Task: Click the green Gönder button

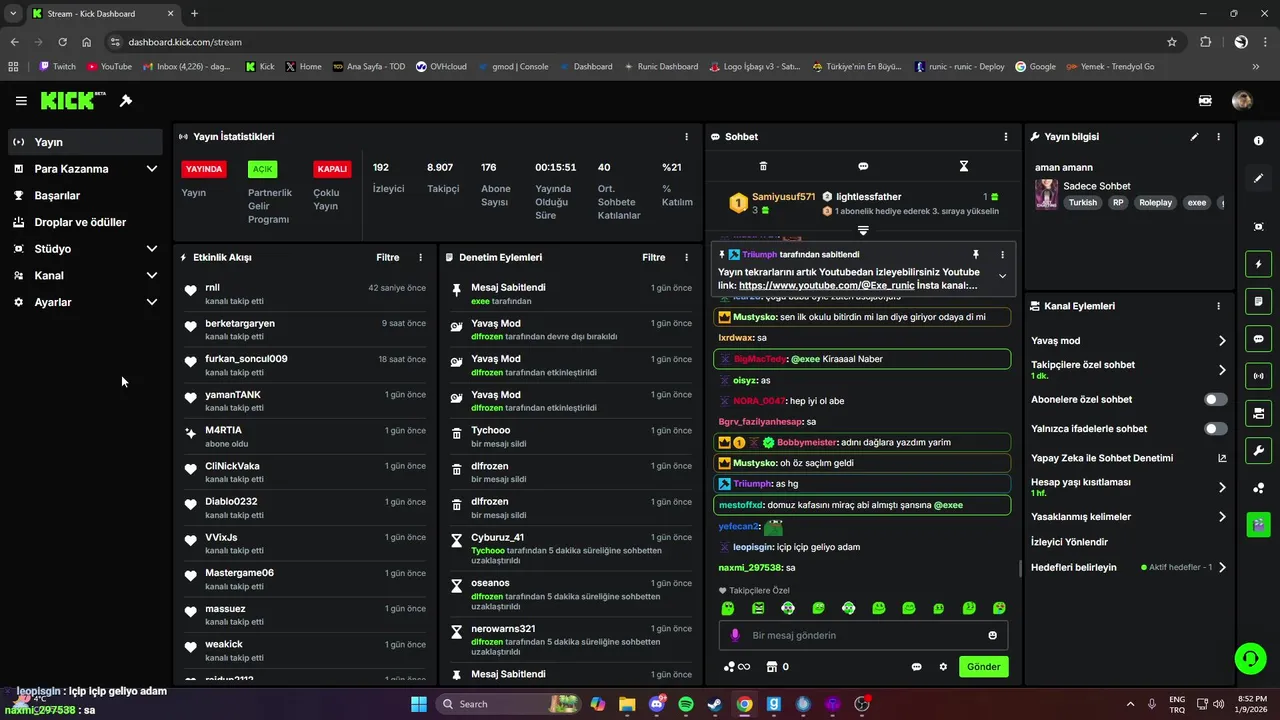Action: [983, 667]
